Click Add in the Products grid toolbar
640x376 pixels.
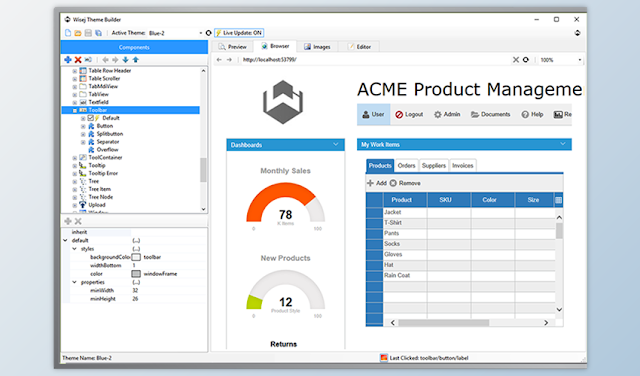click(x=377, y=183)
